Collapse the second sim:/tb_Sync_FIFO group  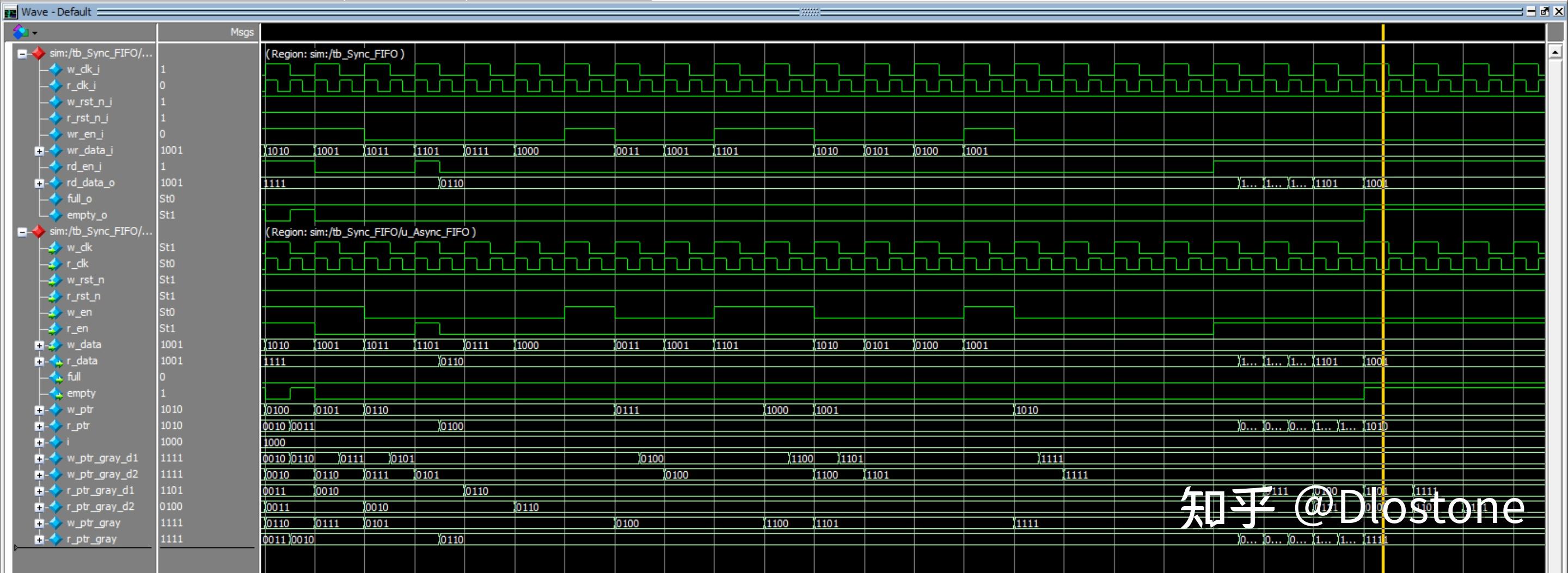[22, 232]
